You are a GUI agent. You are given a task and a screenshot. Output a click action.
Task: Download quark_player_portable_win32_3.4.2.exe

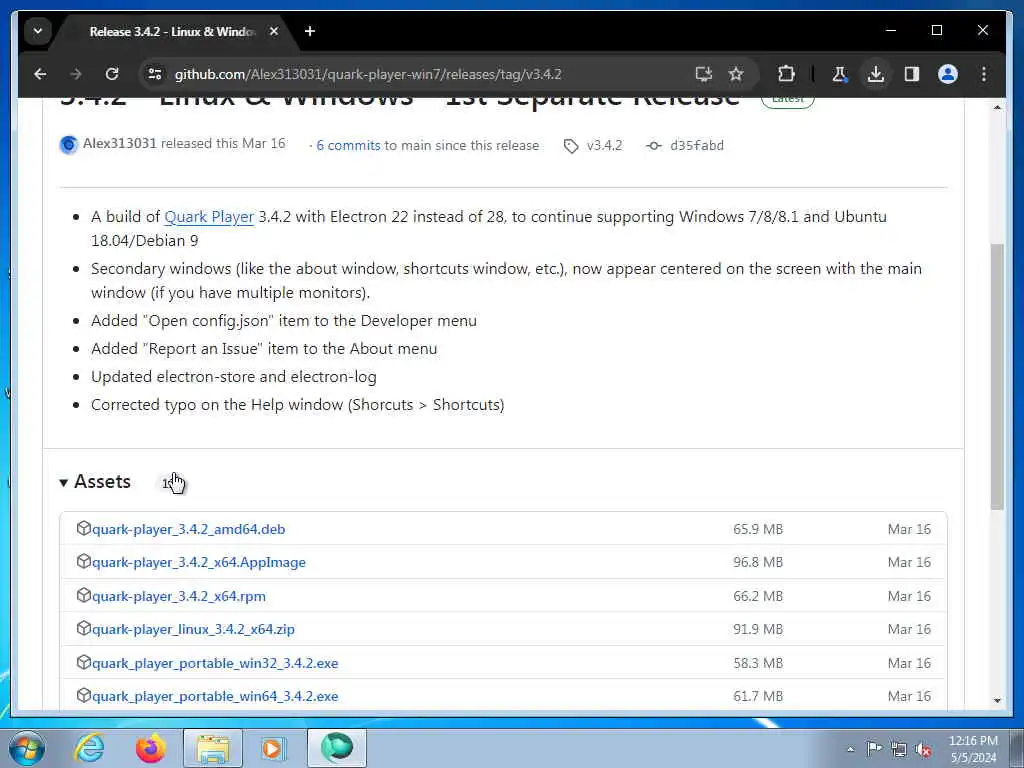coord(215,664)
